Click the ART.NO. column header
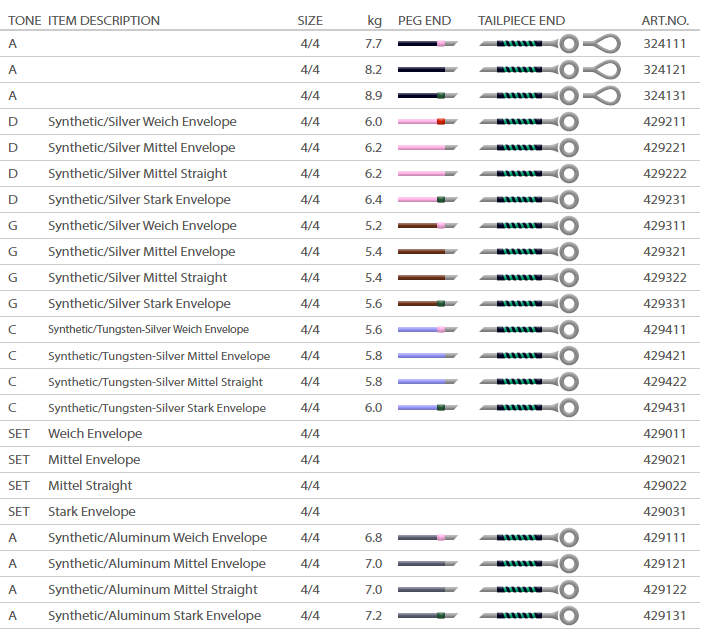 (x=665, y=20)
